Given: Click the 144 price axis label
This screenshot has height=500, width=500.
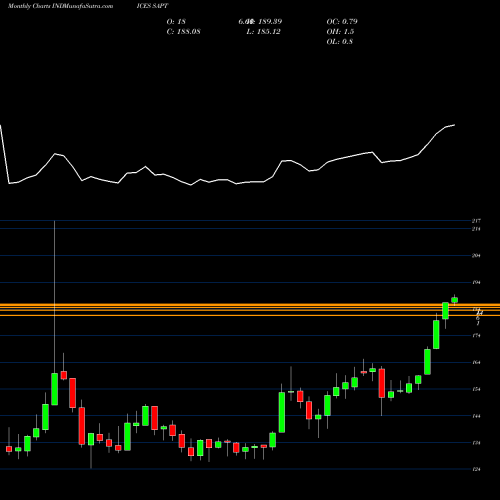Looking at the screenshot, I should (476, 416).
